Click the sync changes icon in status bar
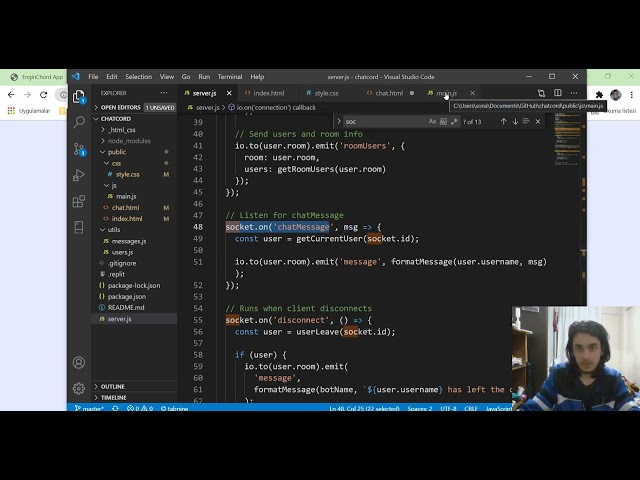640x480 pixels. coord(116,408)
